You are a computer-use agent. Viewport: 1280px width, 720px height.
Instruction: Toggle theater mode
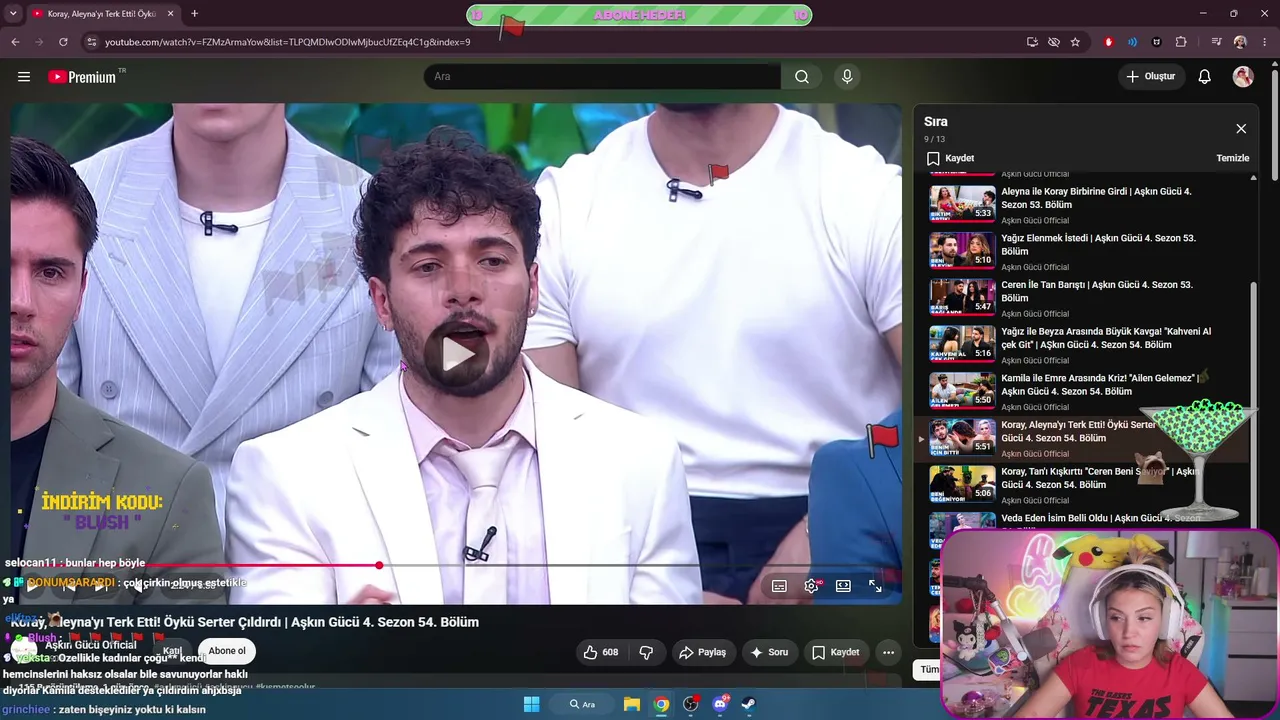coord(843,586)
